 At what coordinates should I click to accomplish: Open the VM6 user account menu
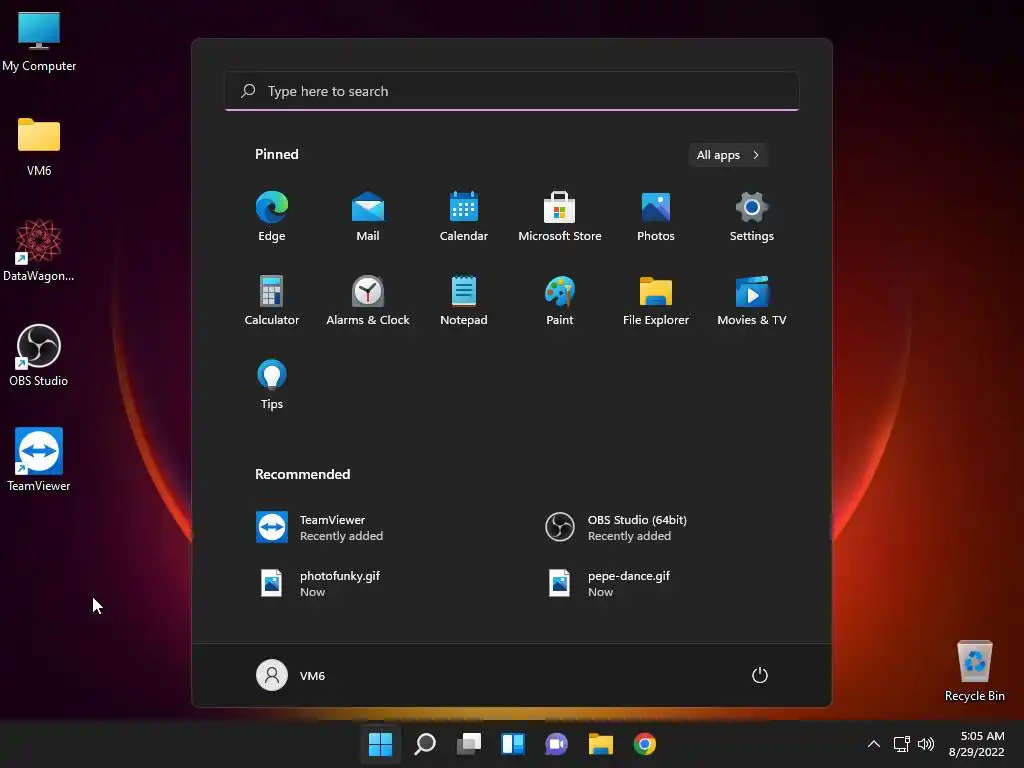[x=291, y=675]
